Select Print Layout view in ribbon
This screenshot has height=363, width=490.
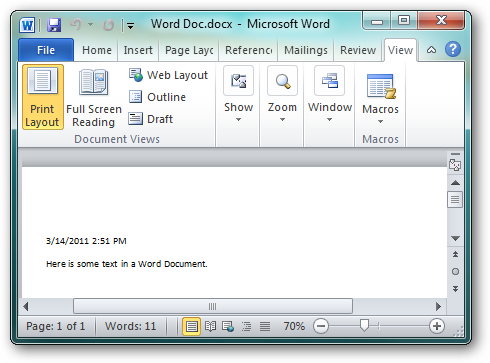[42, 97]
